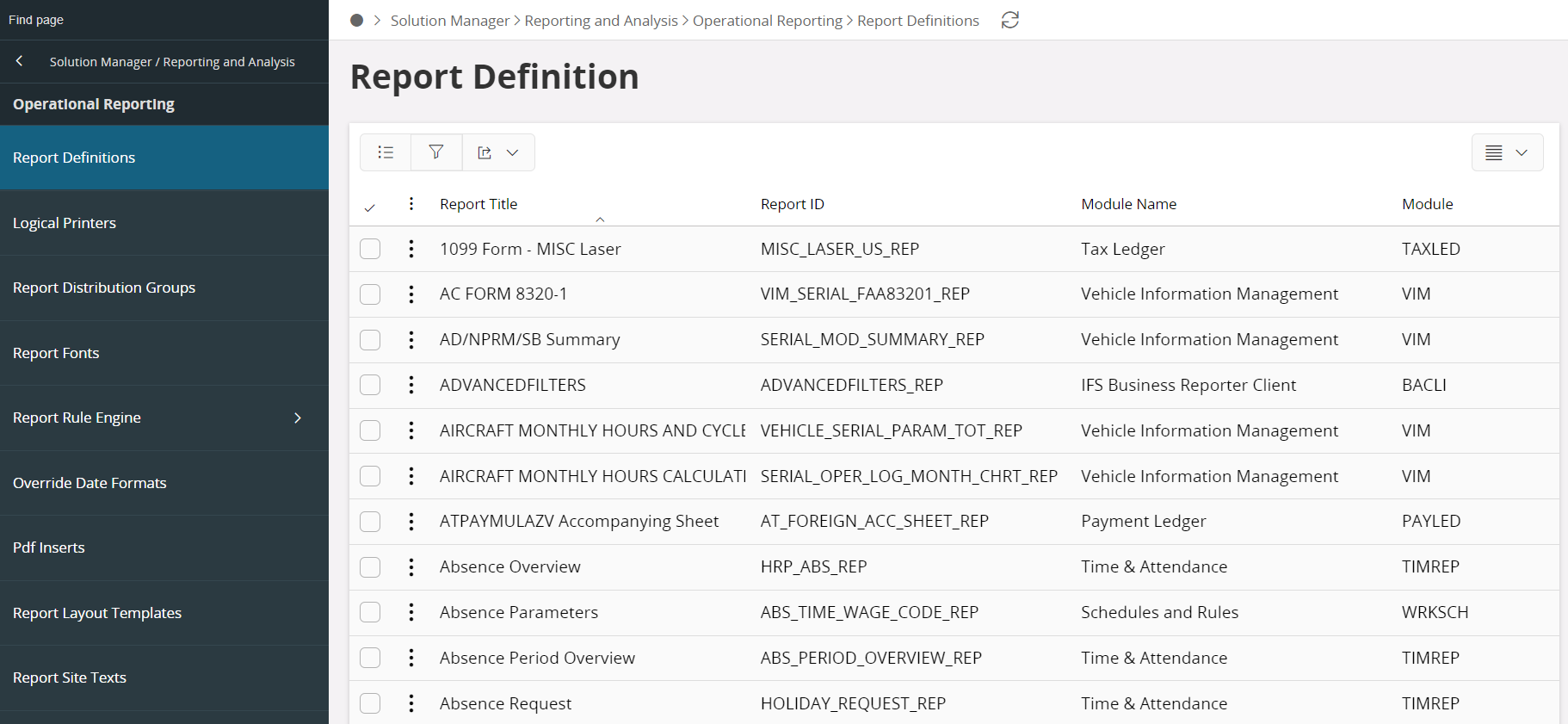
Task: Click the Tax Ledger module name cell
Action: (x=1123, y=249)
